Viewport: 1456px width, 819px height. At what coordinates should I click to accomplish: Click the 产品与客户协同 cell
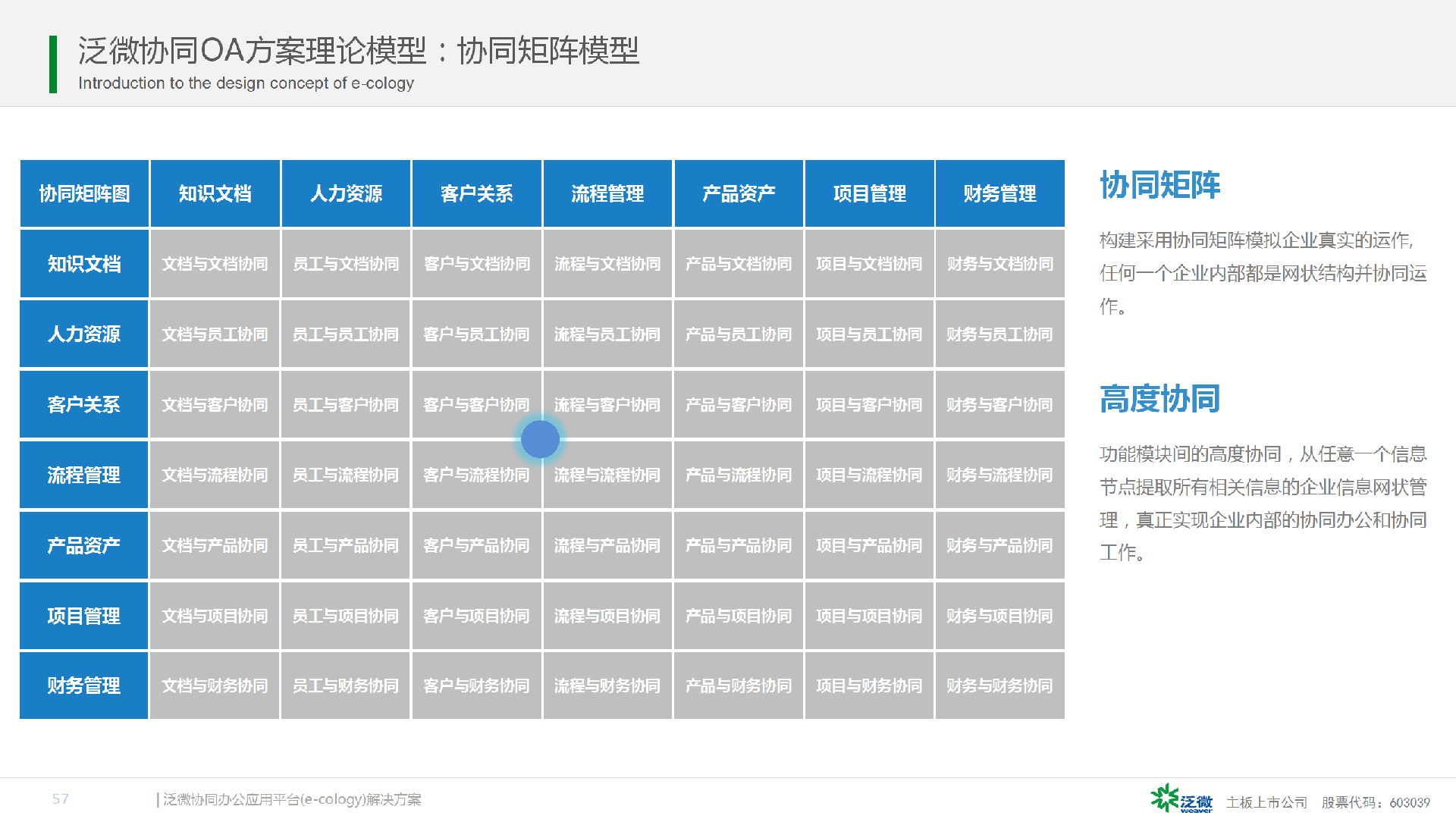coord(739,405)
